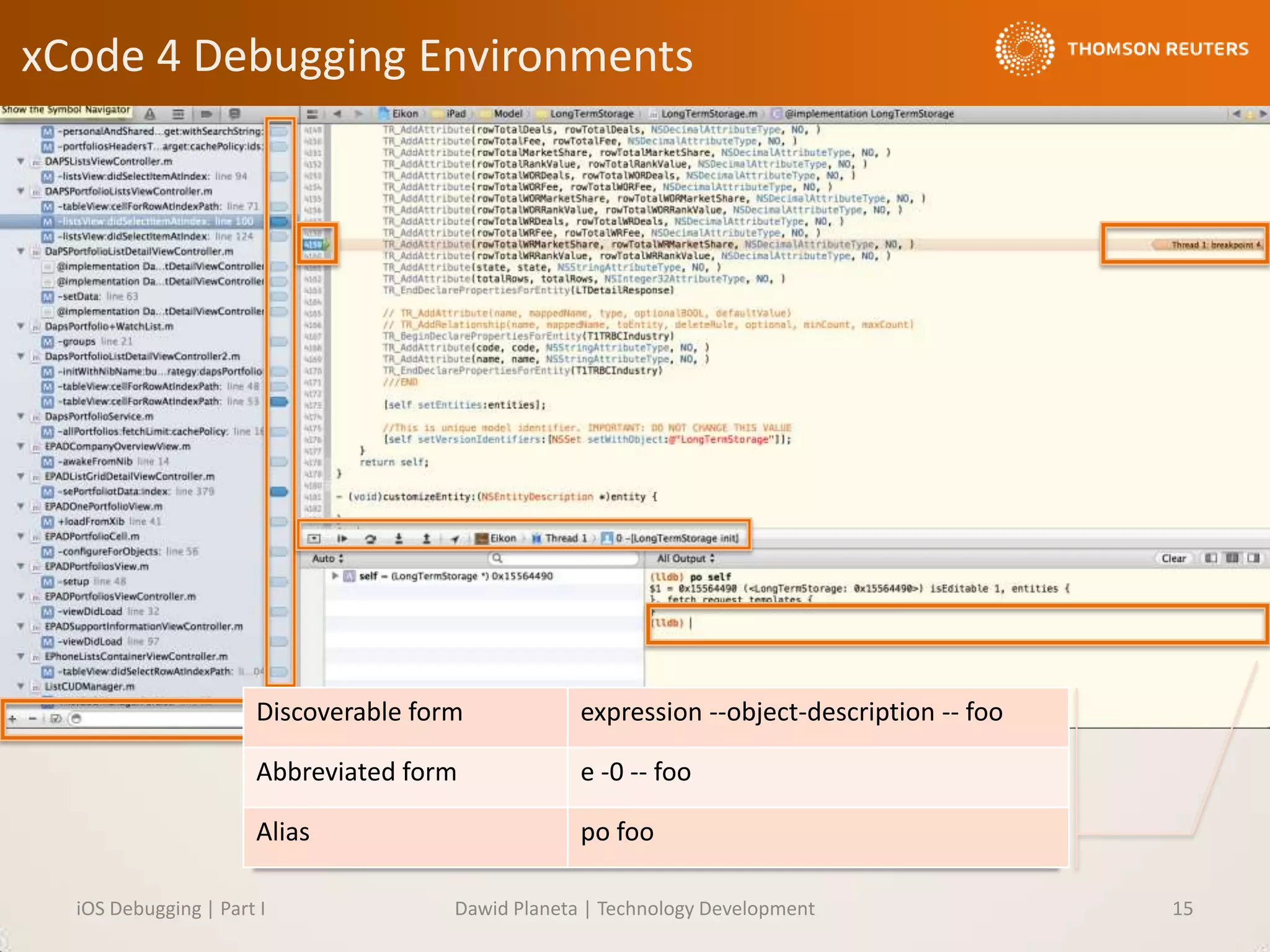Screen dimensions: 1270x952
Task: Open the All Output console dropdown
Action: pos(686,558)
